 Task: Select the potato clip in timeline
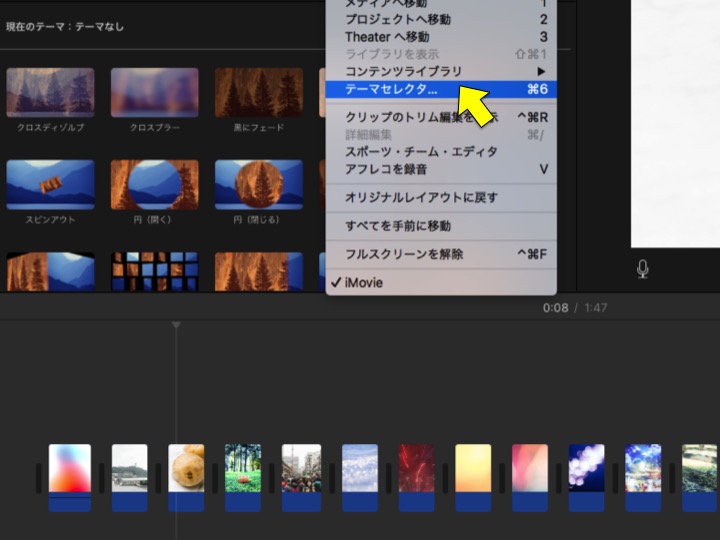pos(186,478)
